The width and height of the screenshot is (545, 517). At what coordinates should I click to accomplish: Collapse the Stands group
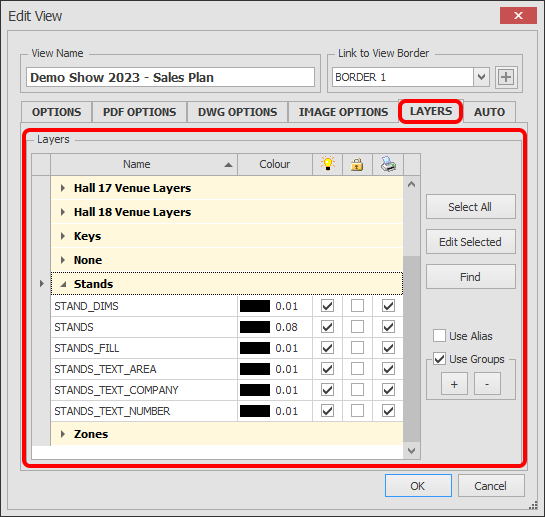[x=63, y=284]
